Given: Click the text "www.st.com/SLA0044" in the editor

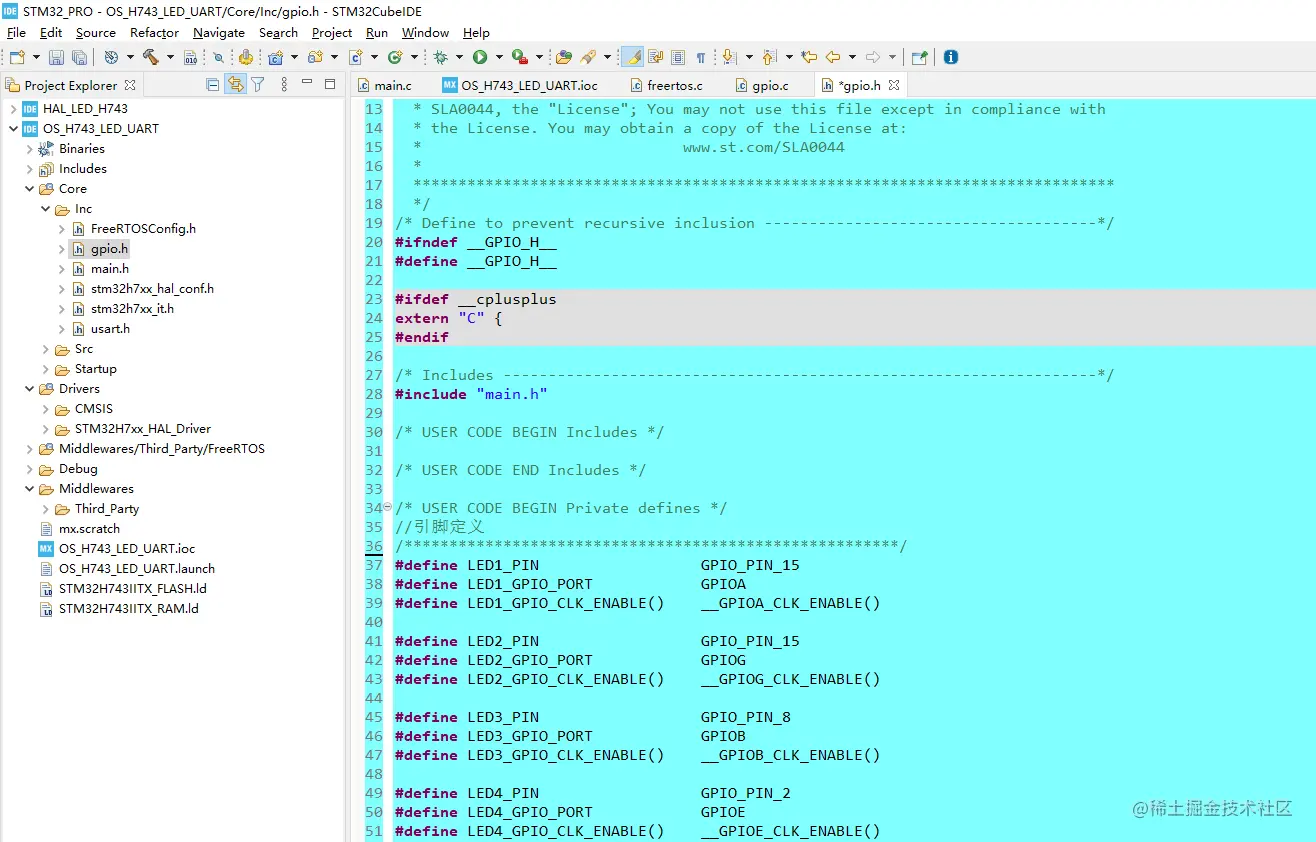Looking at the screenshot, I should coord(764,147).
